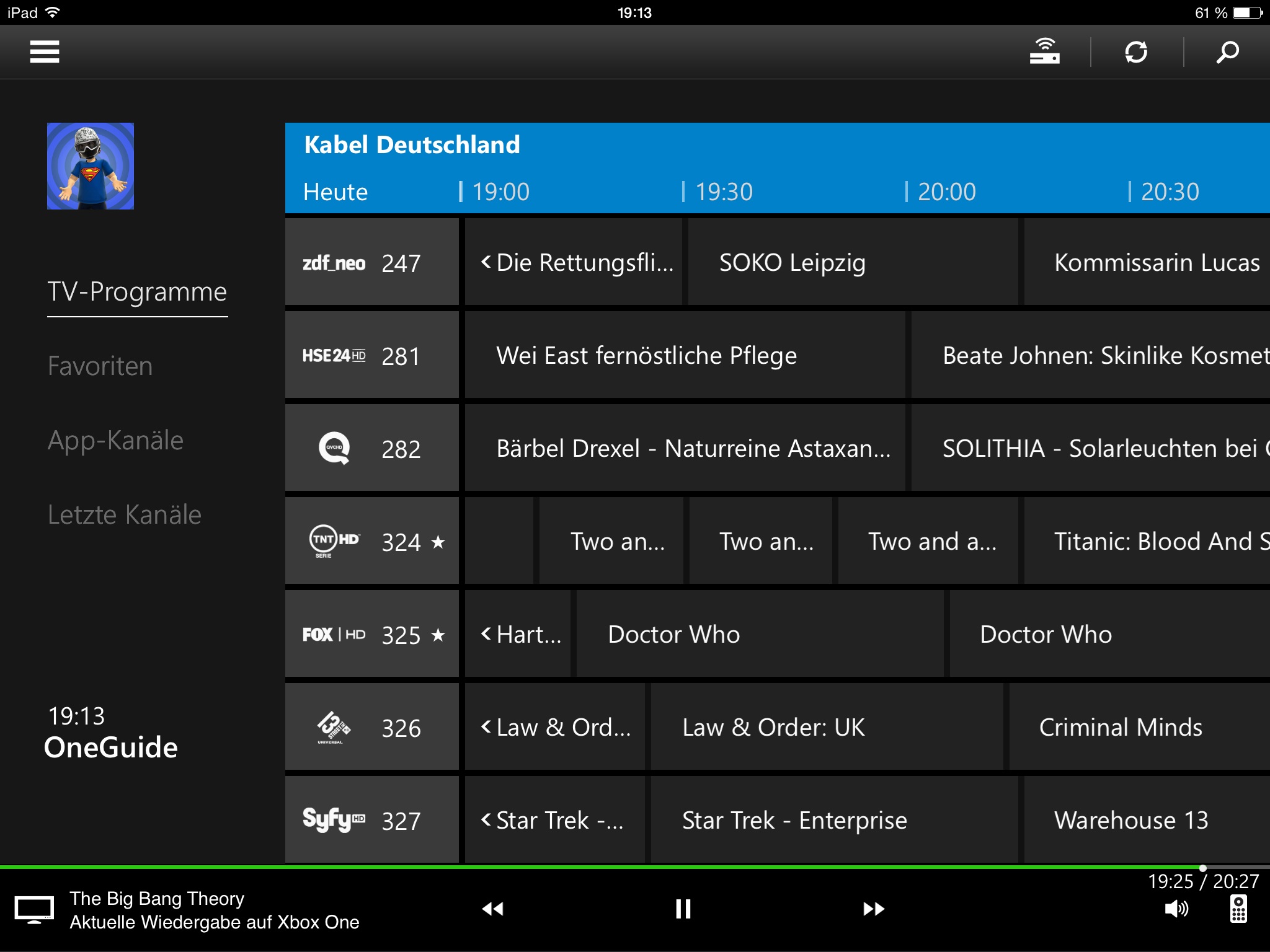
Task: Pick the Syfy HD channel 327
Action: 372,820
